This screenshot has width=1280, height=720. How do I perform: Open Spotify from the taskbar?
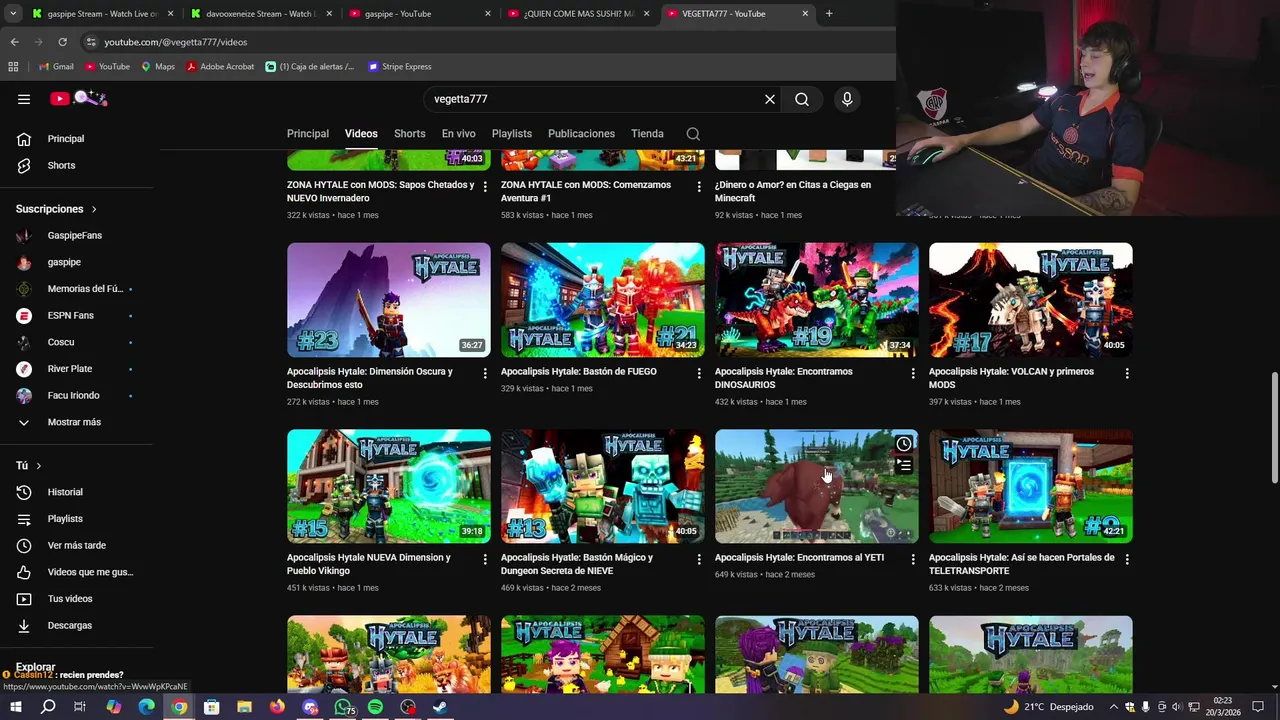(375, 707)
